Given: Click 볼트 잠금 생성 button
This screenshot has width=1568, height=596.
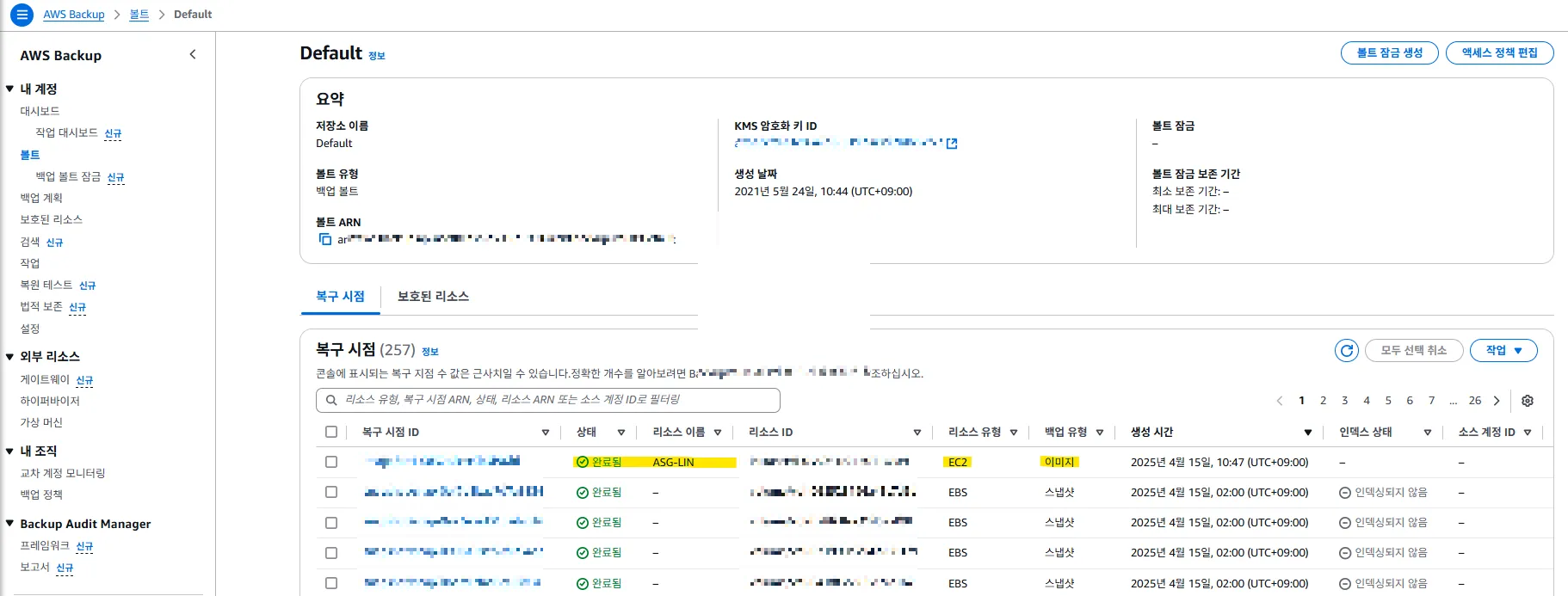Looking at the screenshot, I should click(x=1390, y=52).
